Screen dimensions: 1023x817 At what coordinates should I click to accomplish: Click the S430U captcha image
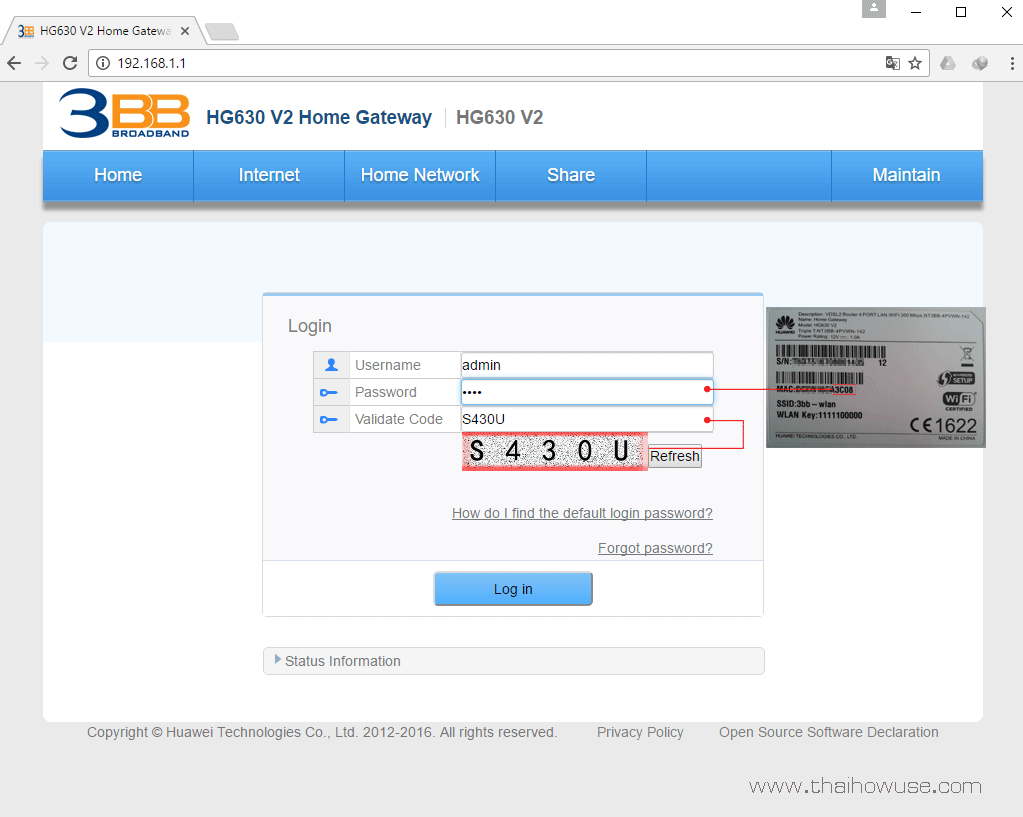pyautogui.click(x=555, y=452)
